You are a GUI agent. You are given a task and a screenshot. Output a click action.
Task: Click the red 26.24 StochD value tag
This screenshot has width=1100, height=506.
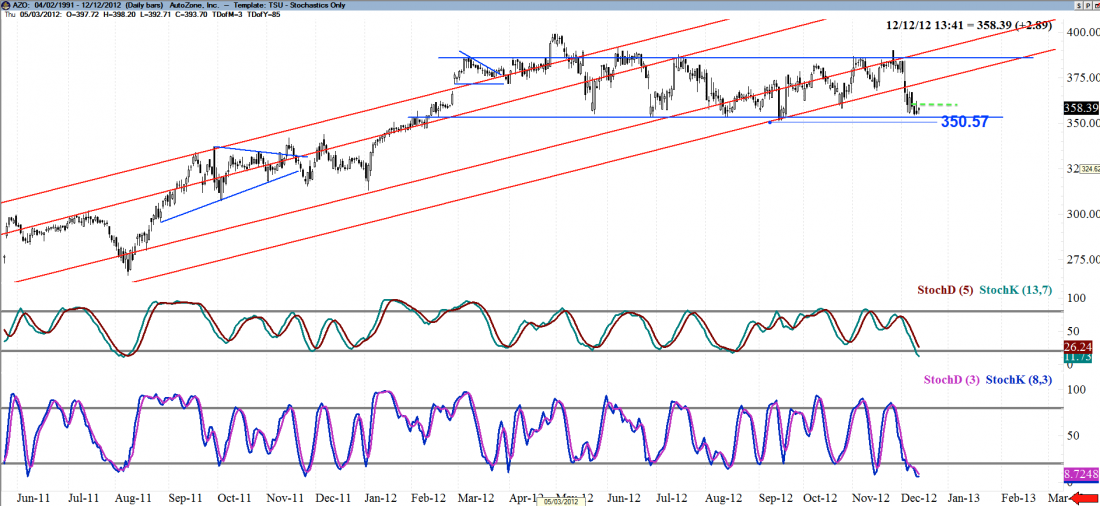click(1078, 347)
